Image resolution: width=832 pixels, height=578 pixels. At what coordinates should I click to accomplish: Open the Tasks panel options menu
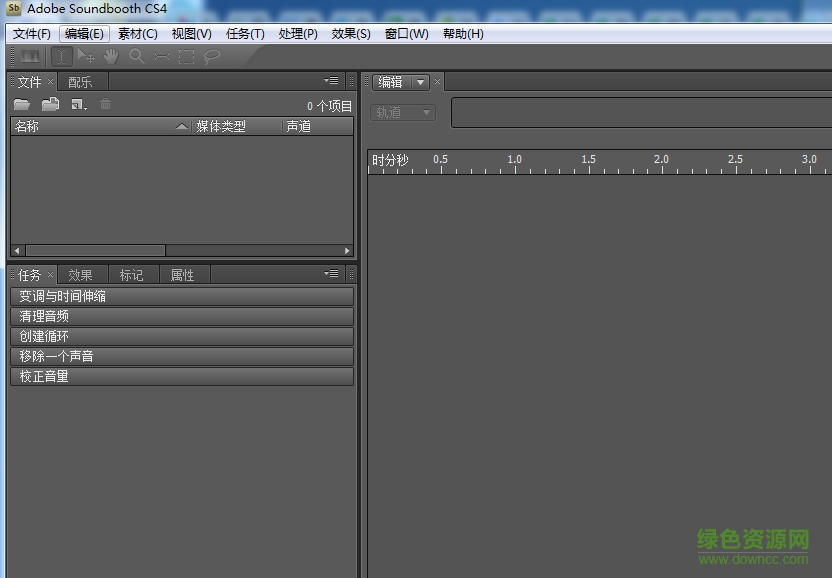click(330, 273)
